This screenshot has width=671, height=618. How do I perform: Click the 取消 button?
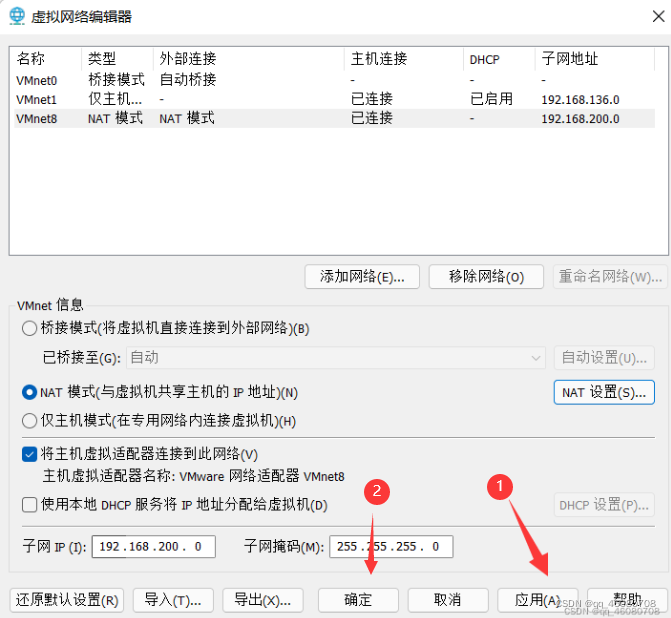[448, 600]
